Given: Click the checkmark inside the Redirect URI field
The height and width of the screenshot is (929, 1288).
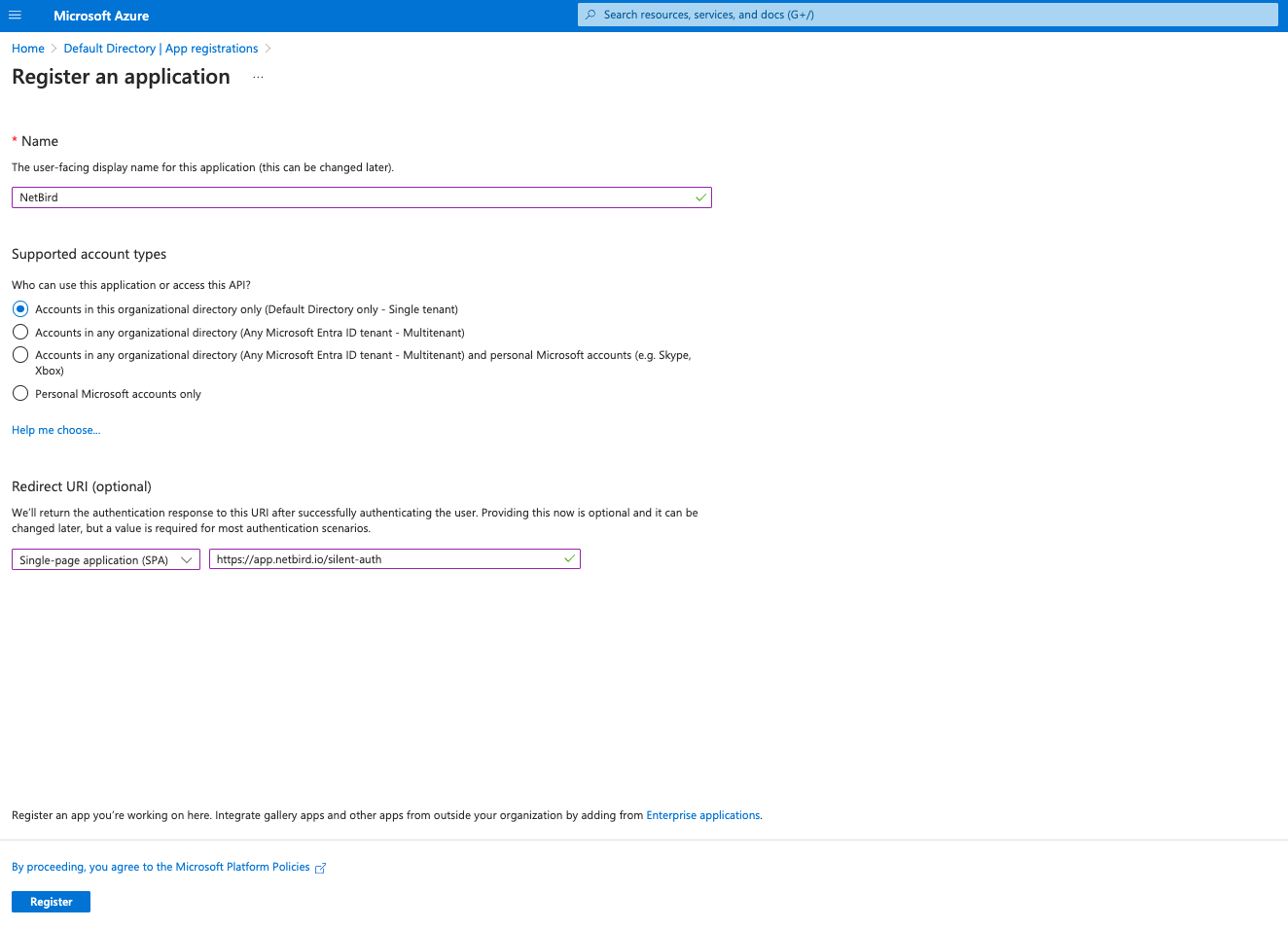Looking at the screenshot, I should click(x=567, y=558).
